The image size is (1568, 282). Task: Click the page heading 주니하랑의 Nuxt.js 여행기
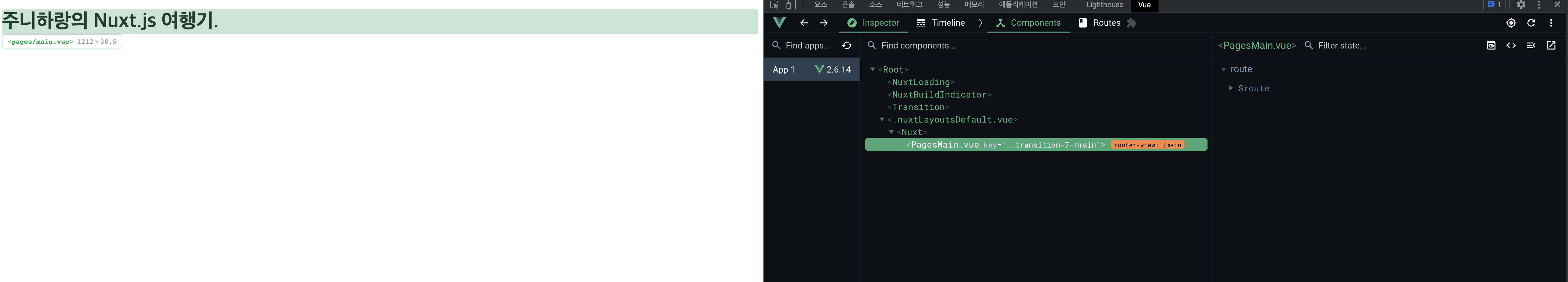[x=110, y=21]
